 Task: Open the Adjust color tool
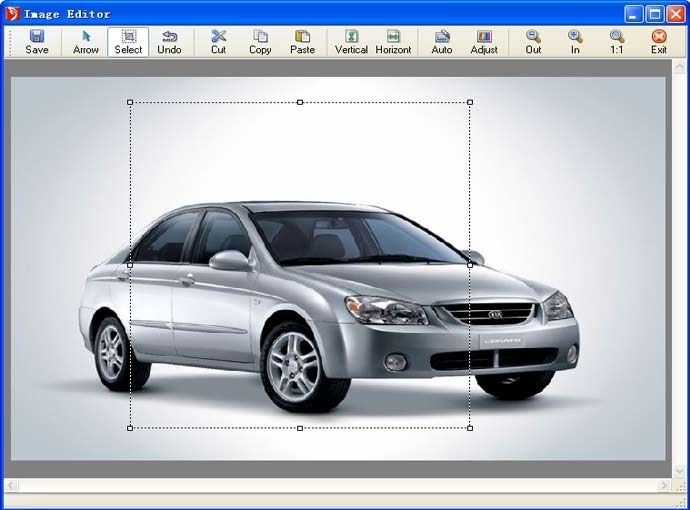pyautogui.click(x=484, y=42)
